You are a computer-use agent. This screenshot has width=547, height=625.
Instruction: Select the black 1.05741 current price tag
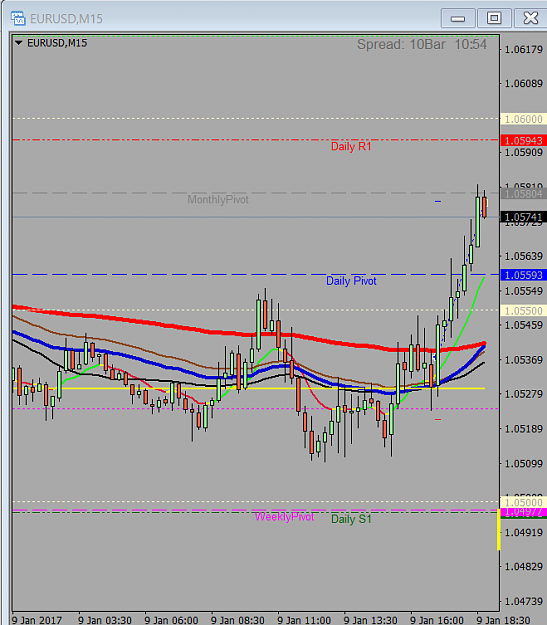coord(523,217)
